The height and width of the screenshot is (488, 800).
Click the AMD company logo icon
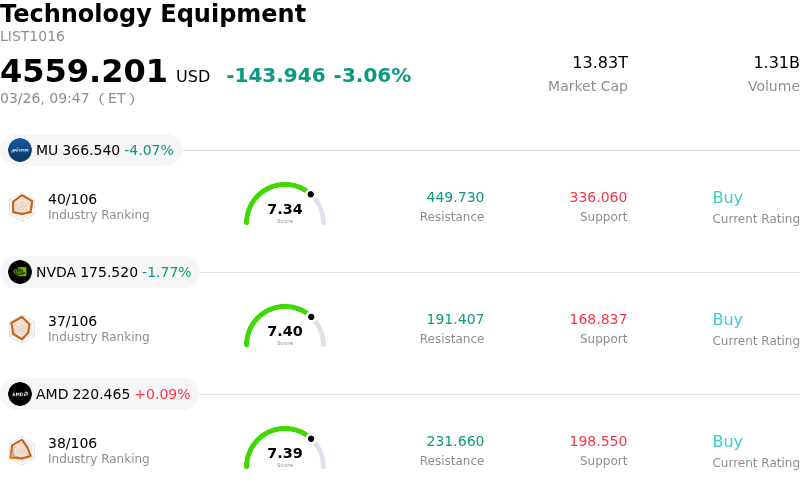(x=20, y=394)
